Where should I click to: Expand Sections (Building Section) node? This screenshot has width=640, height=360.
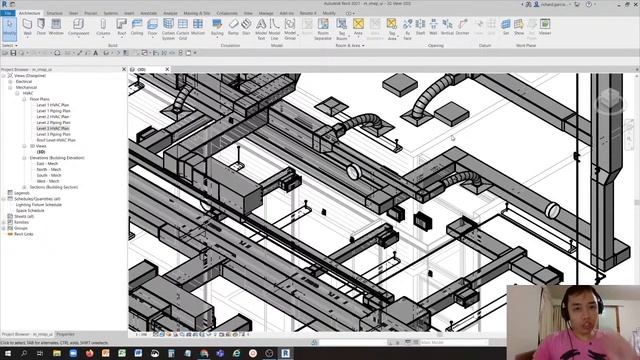pyautogui.click(x=24, y=187)
